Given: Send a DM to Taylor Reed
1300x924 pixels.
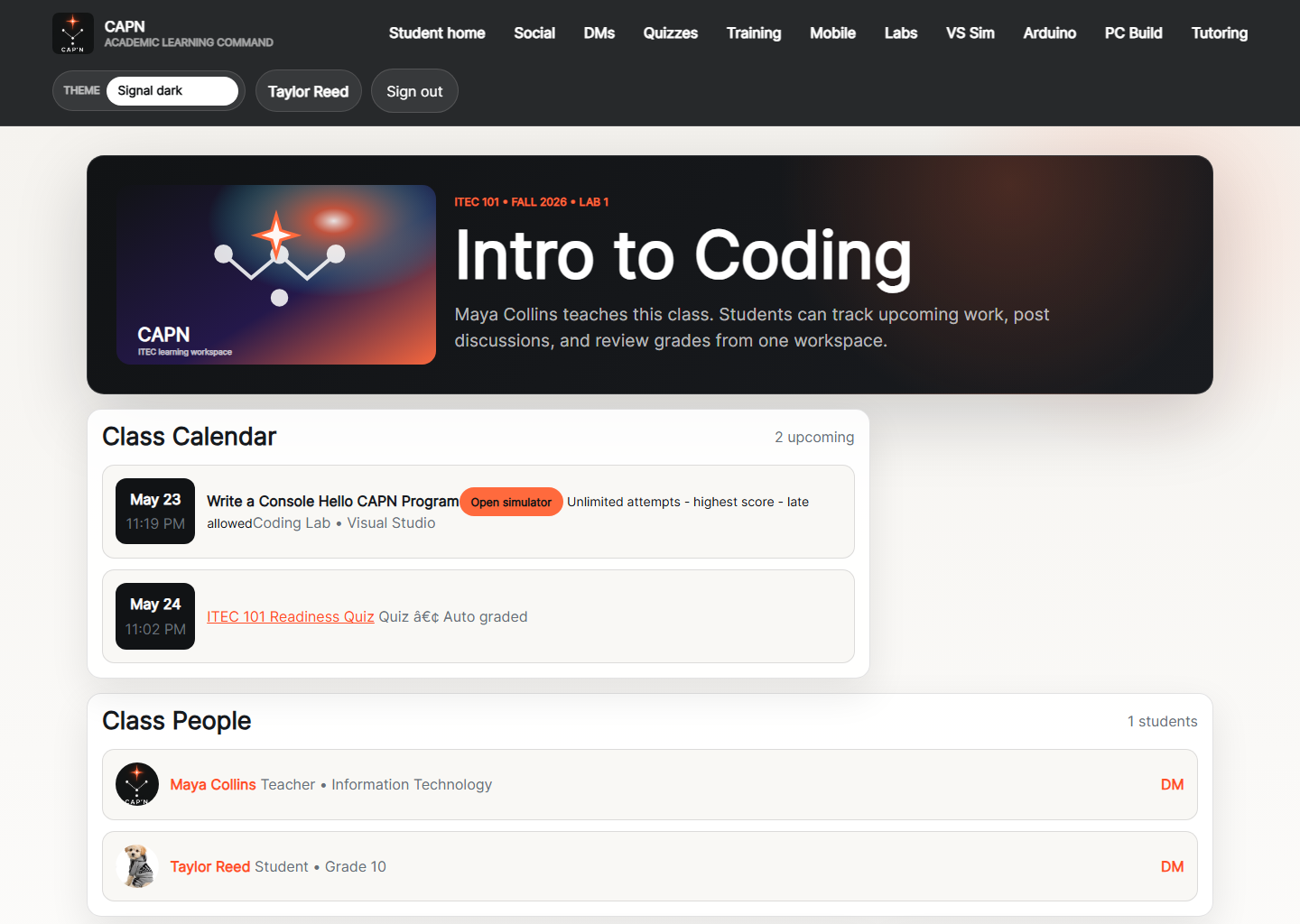Looking at the screenshot, I should [1172, 867].
